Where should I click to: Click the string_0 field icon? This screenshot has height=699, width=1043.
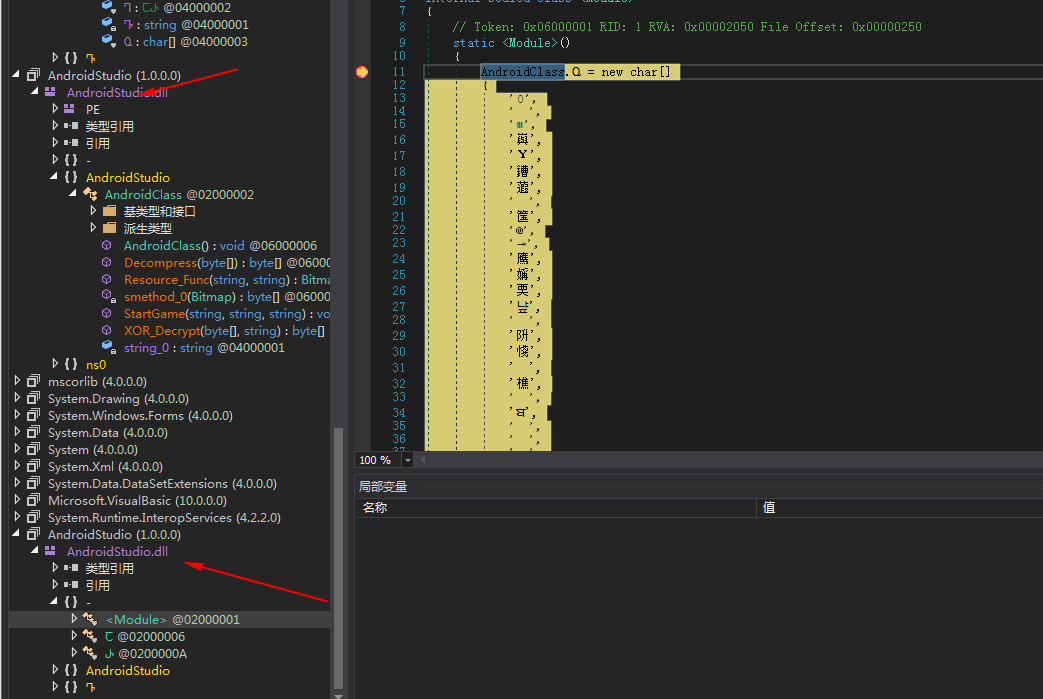click(108, 347)
